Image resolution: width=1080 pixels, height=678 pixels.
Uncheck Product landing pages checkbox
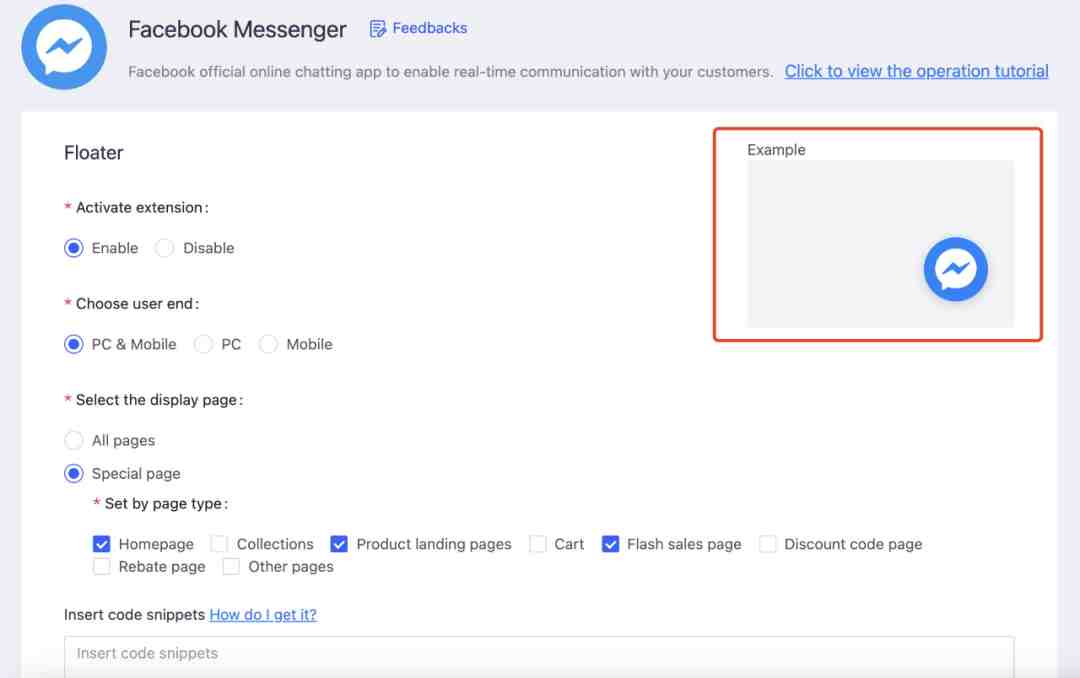pyautogui.click(x=339, y=544)
